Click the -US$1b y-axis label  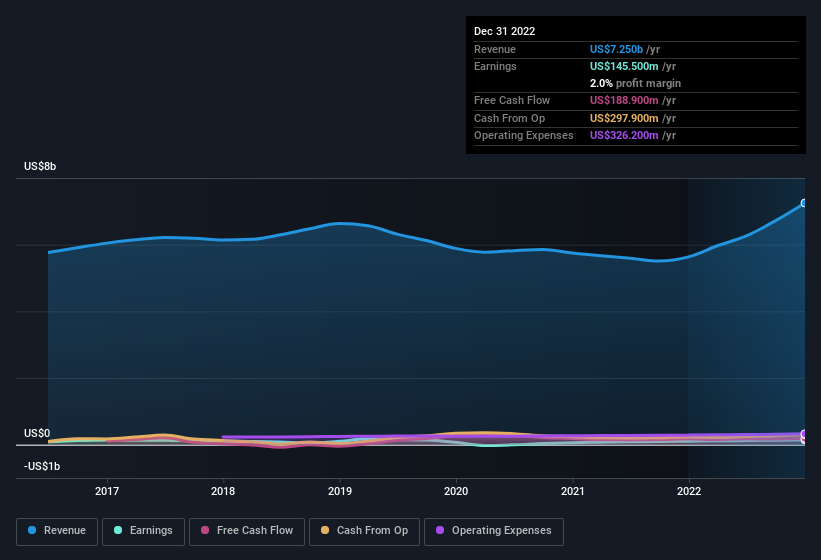[x=42, y=466]
